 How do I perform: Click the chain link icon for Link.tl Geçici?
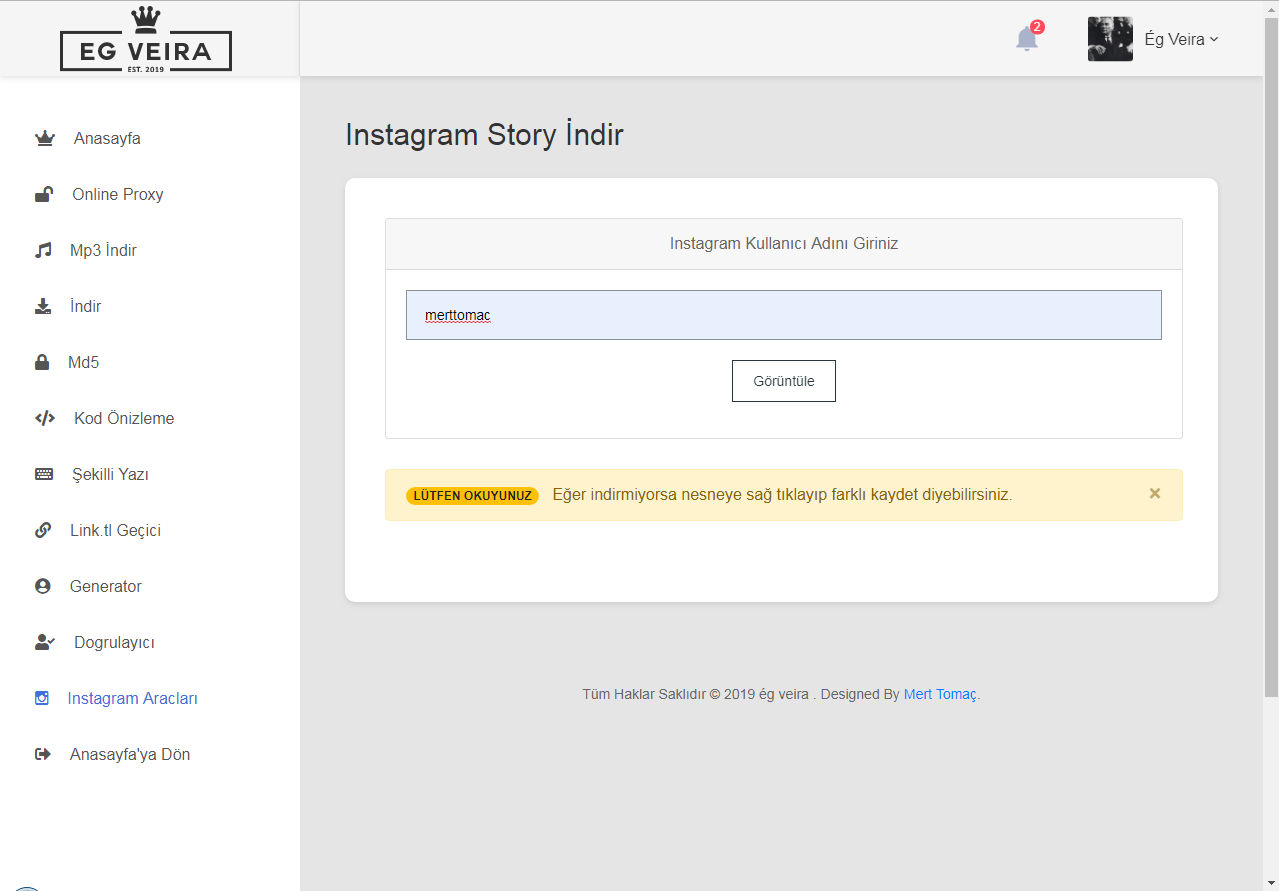coord(43,530)
